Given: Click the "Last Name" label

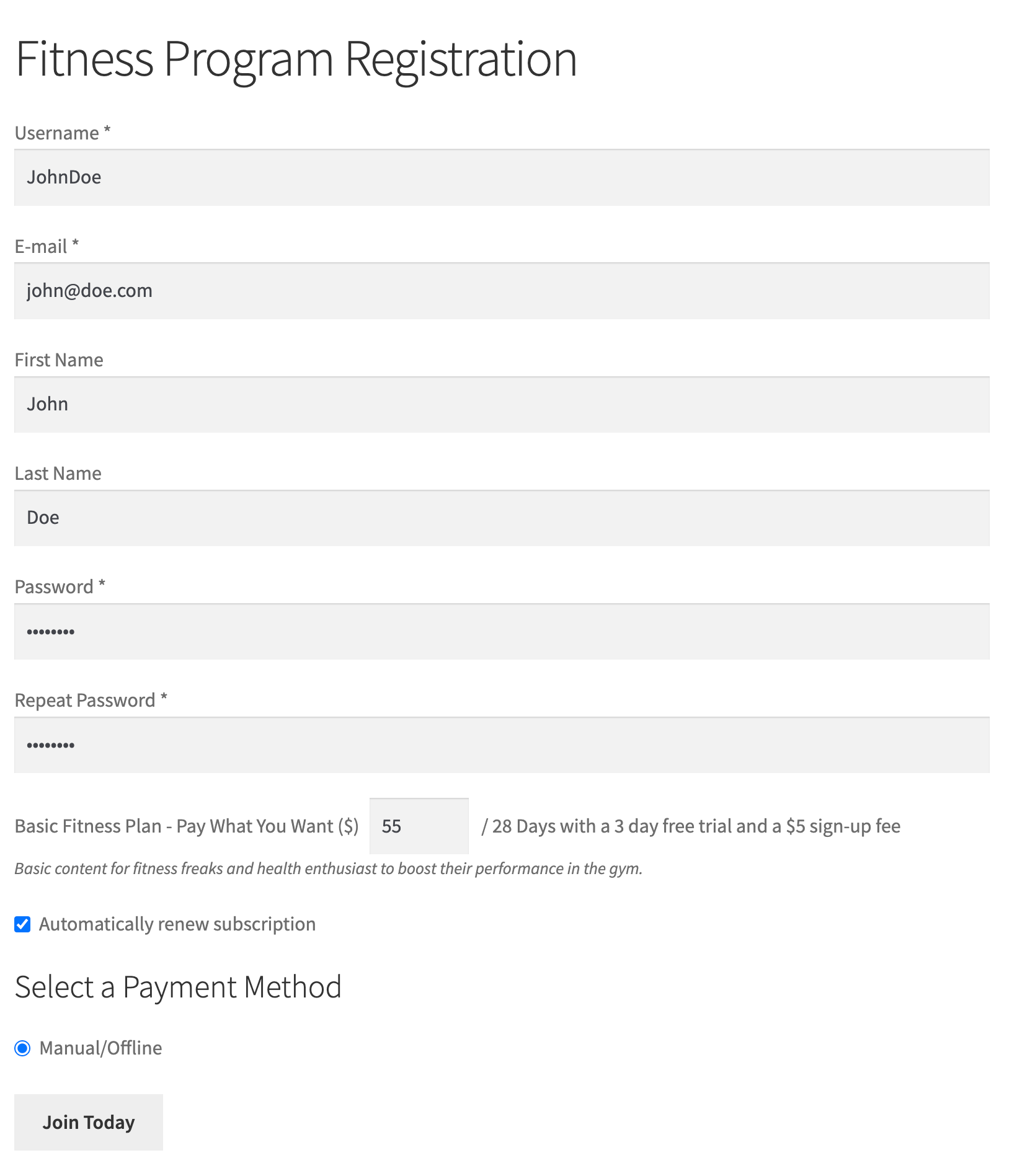Looking at the screenshot, I should 58,474.
